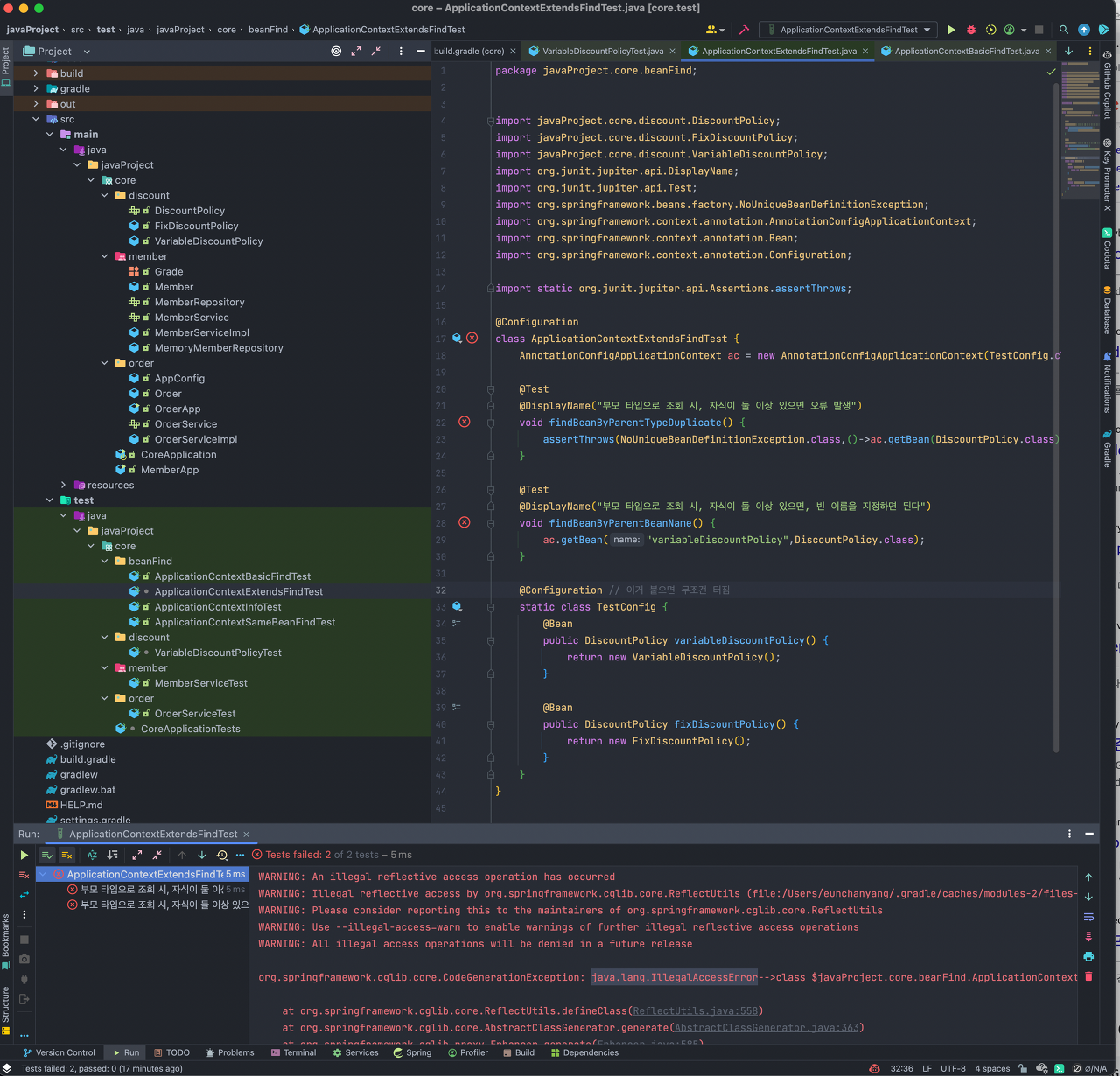Open run configuration dropdown ApplicationContextExtendsFindTest
Image resolution: width=1120 pixels, height=1076 pixels.
tap(848, 30)
